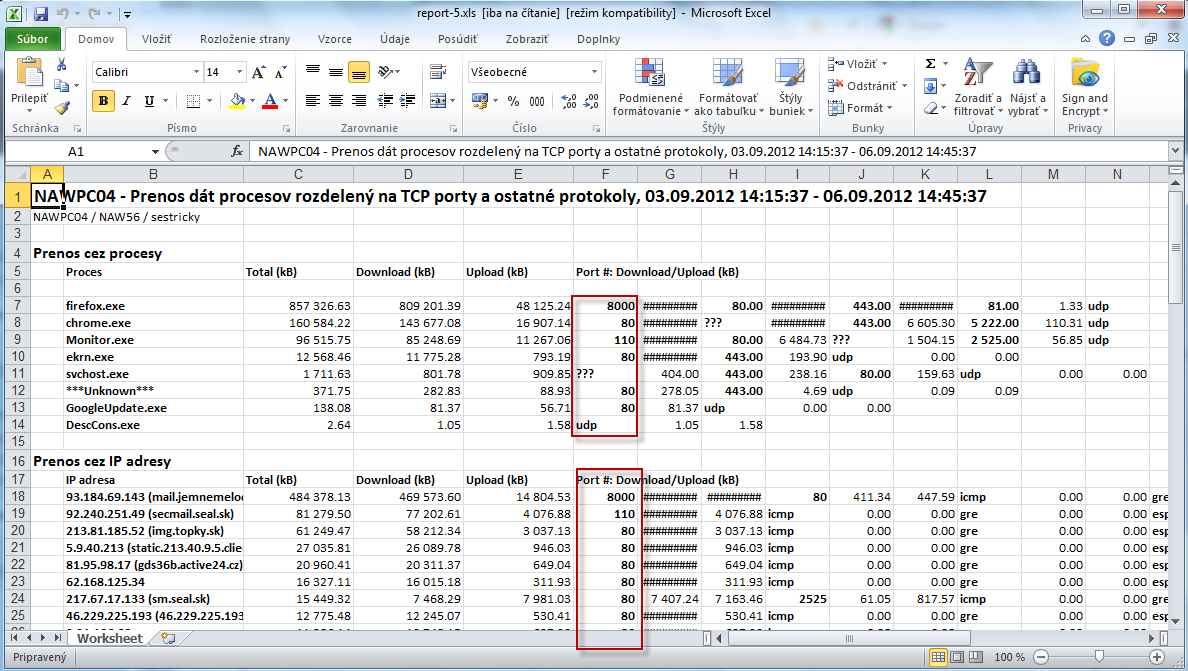Click Sign and Encrypt button
This screenshot has width=1188, height=671.
1085,87
